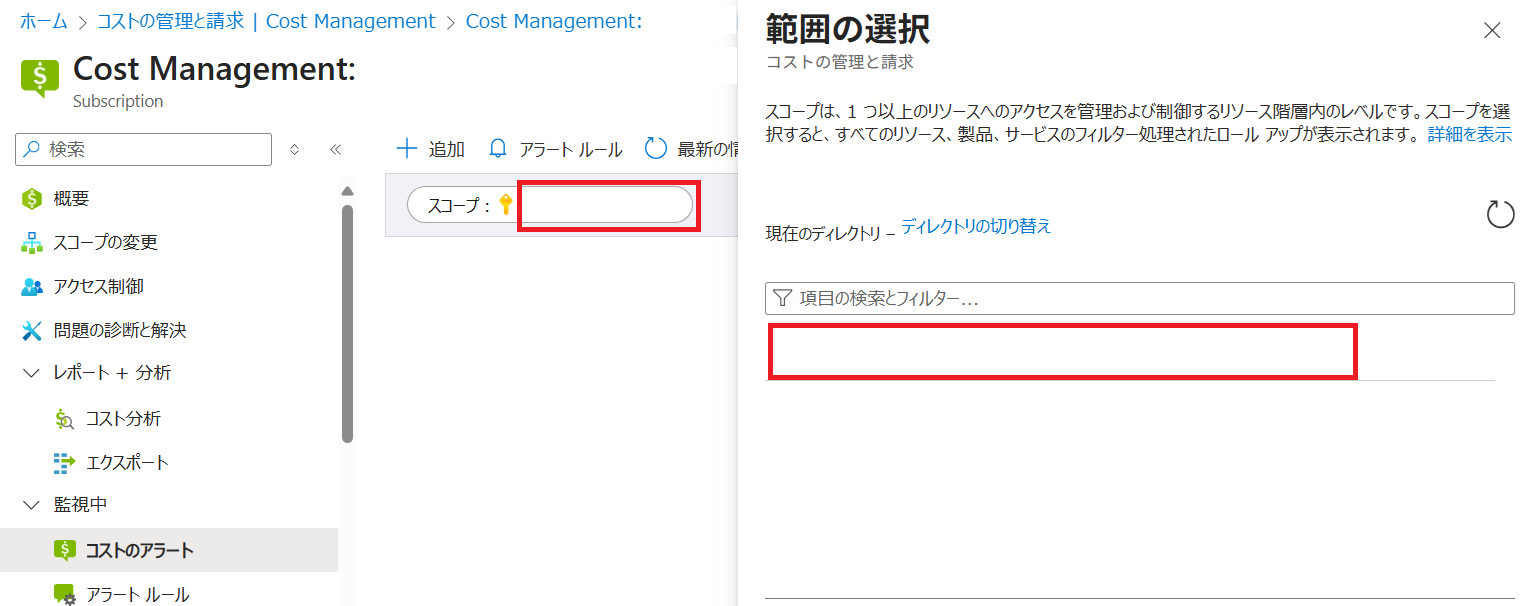The image size is (1535, 606).
Task: Go to ホーム breadcrumb
Action: pyautogui.click(x=44, y=21)
